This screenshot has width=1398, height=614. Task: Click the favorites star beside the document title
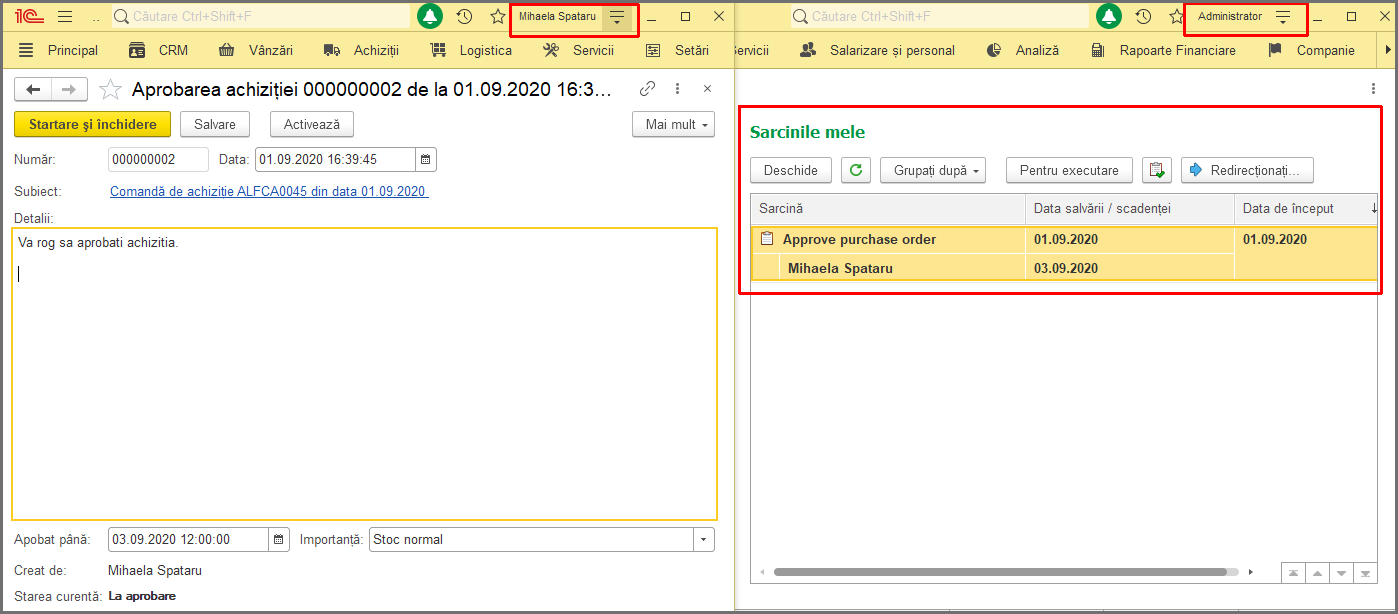(110, 90)
